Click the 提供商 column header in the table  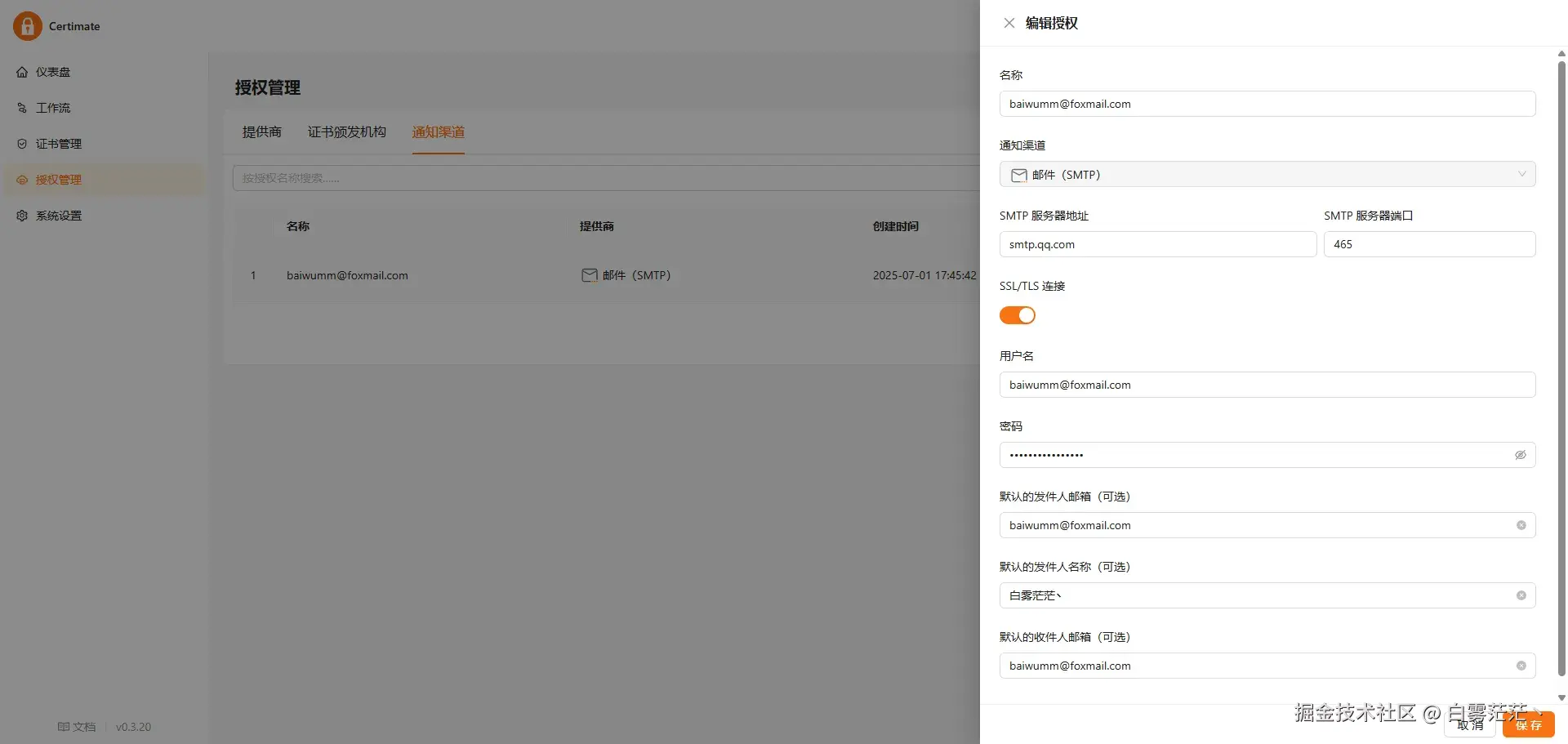[597, 226]
